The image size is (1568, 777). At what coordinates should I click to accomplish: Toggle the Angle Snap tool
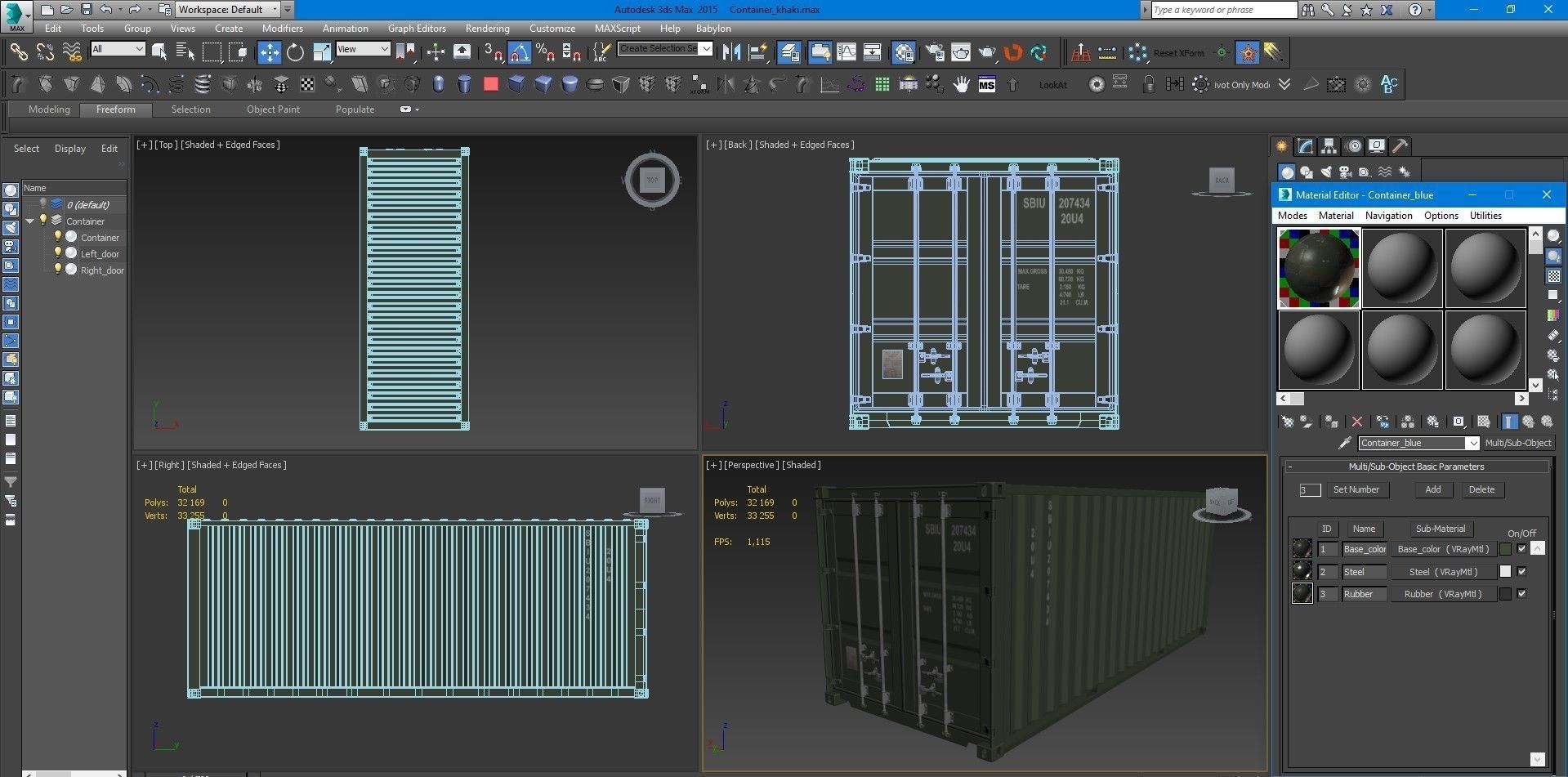point(519,52)
